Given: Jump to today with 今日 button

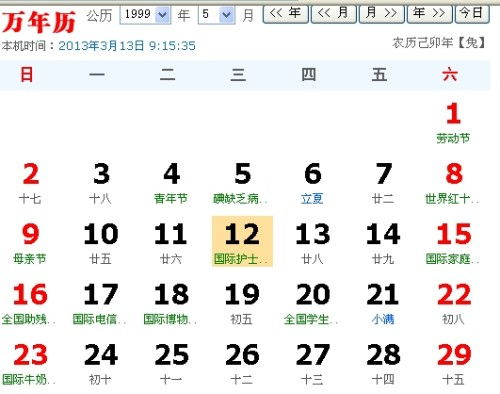Looking at the screenshot, I should (x=472, y=14).
